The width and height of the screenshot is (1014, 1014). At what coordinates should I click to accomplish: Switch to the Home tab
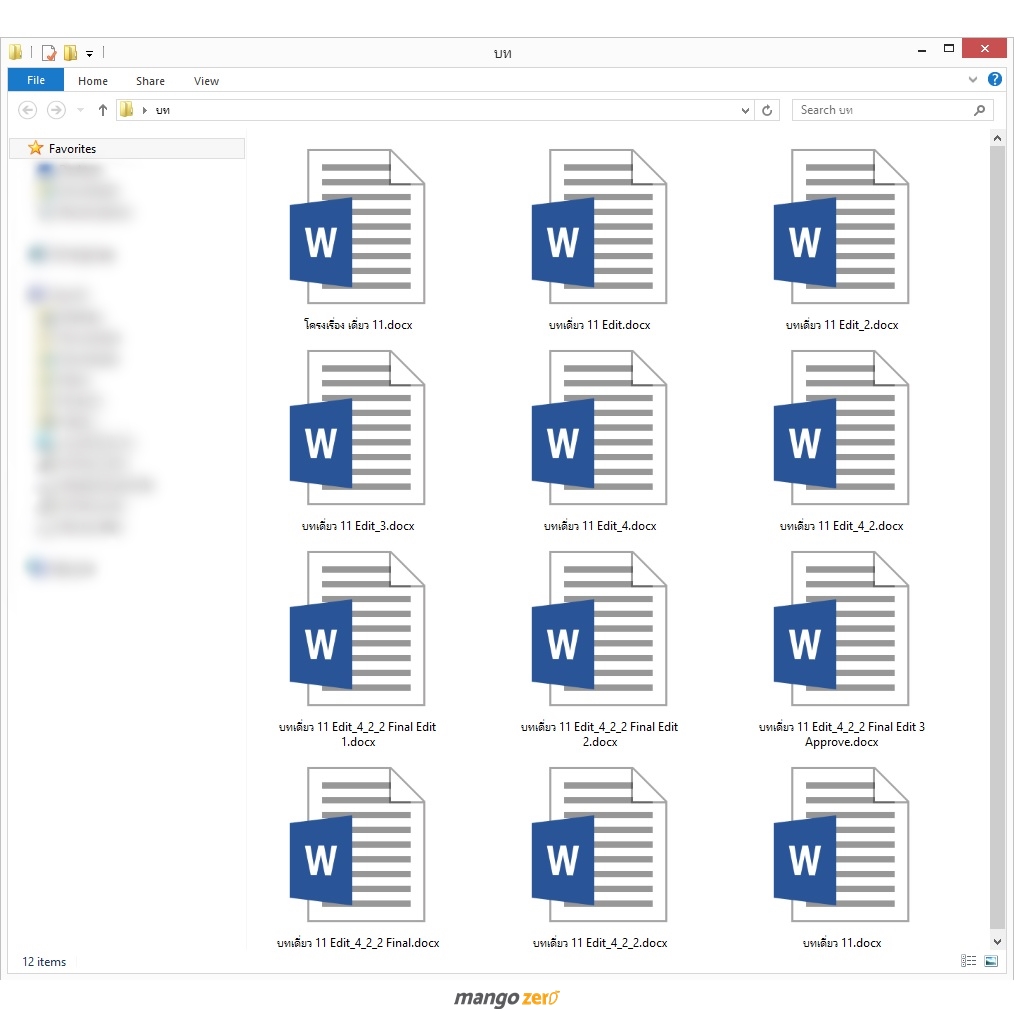92,81
